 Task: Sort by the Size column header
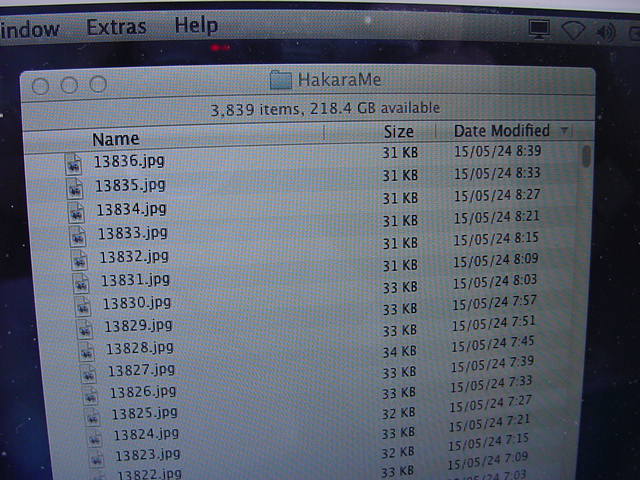[398, 131]
